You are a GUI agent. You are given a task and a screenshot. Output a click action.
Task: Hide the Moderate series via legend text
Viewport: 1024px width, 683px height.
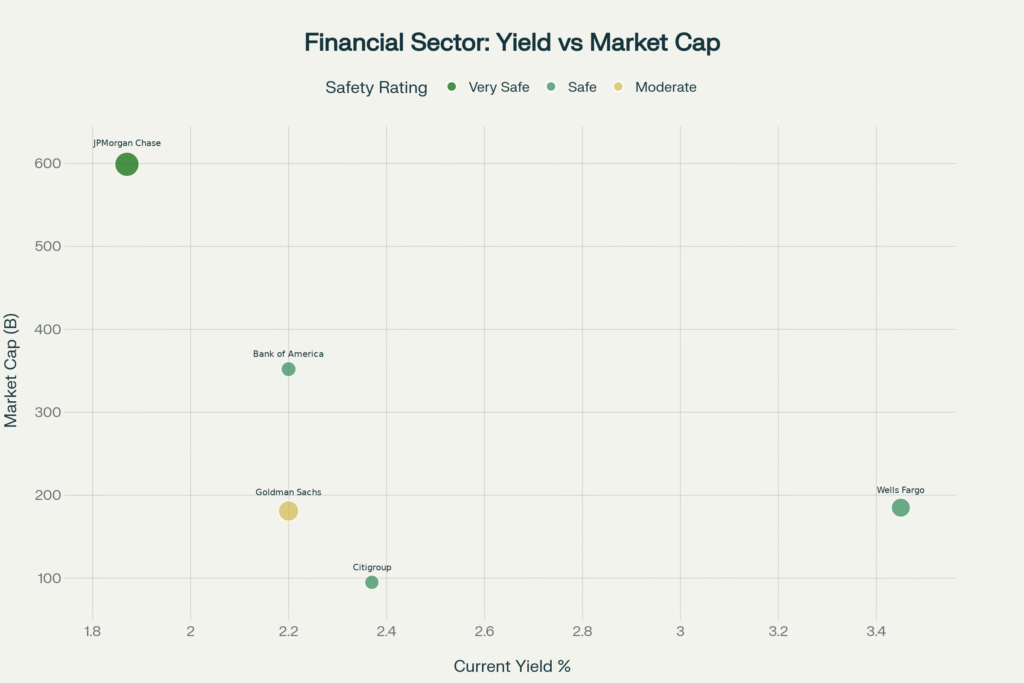coord(666,87)
